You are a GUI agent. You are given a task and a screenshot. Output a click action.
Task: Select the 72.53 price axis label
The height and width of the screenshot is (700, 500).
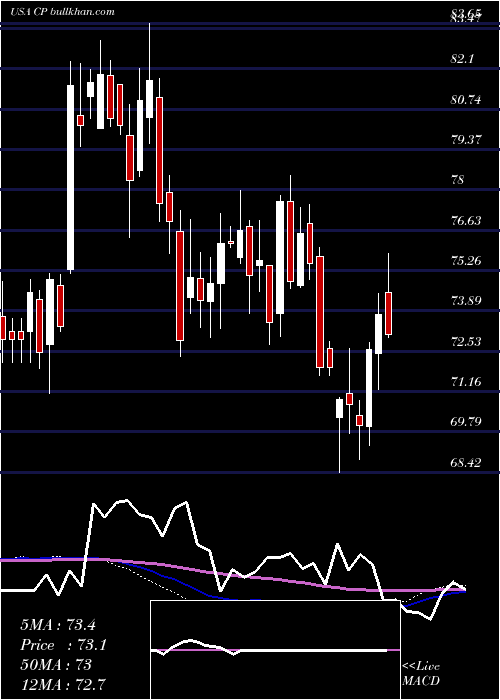[466, 342]
